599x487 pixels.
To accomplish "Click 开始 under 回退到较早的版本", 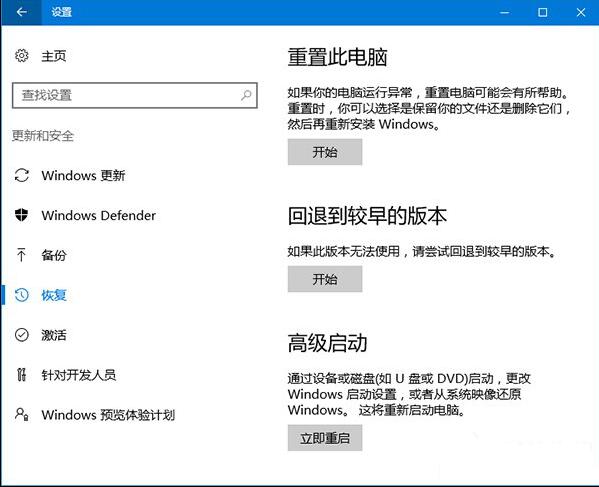I will tap(325, 279).
